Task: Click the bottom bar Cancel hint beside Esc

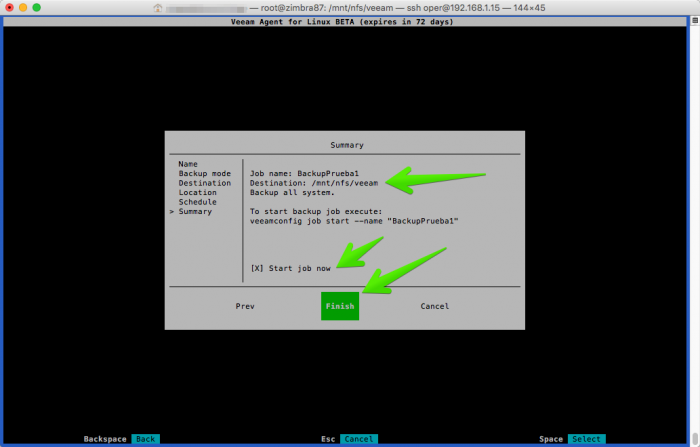Action: click(x=359, y=439)
